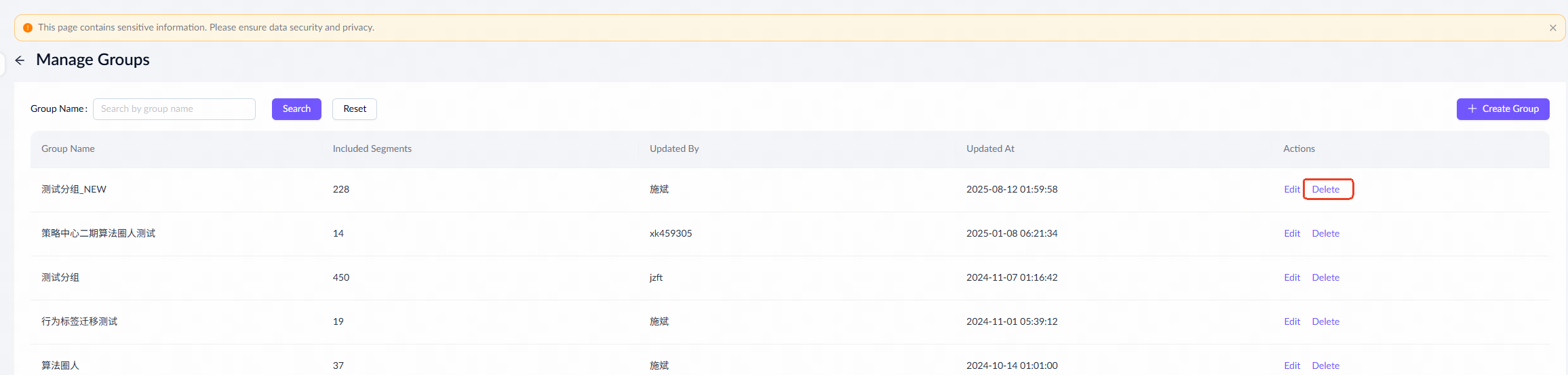Delete the 测试分组_NEW group
The height and width of the screenshot is (375, 1568).
[x=1325, y=190]
